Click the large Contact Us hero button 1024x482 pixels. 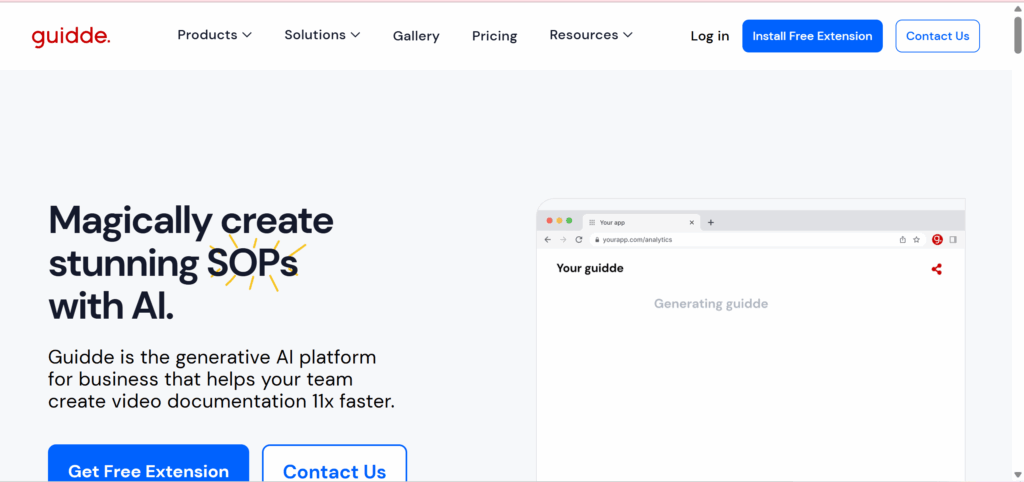(334, 470)
